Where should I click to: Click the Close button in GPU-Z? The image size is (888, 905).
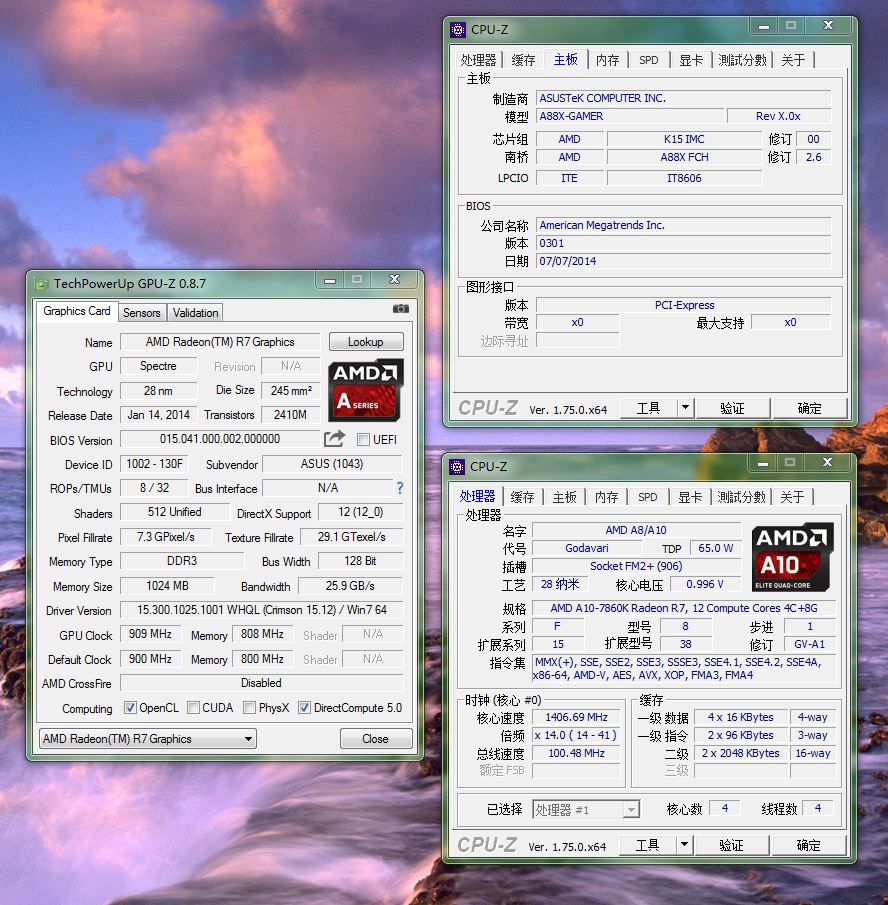pos(376,739)
